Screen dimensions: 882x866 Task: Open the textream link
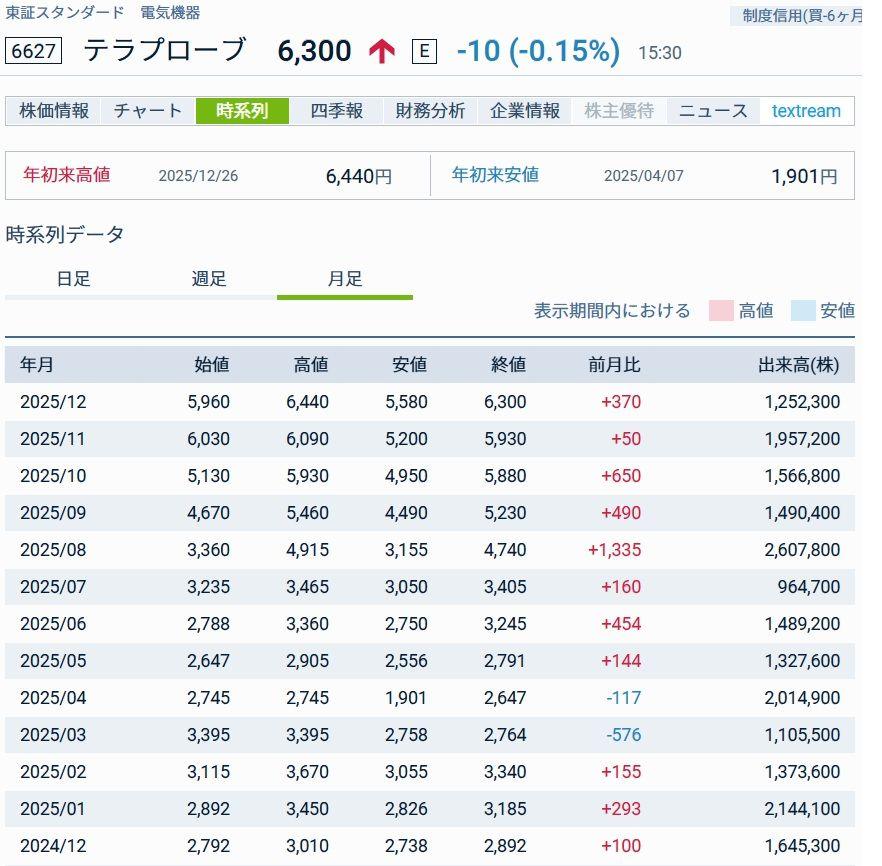(806, 111)
